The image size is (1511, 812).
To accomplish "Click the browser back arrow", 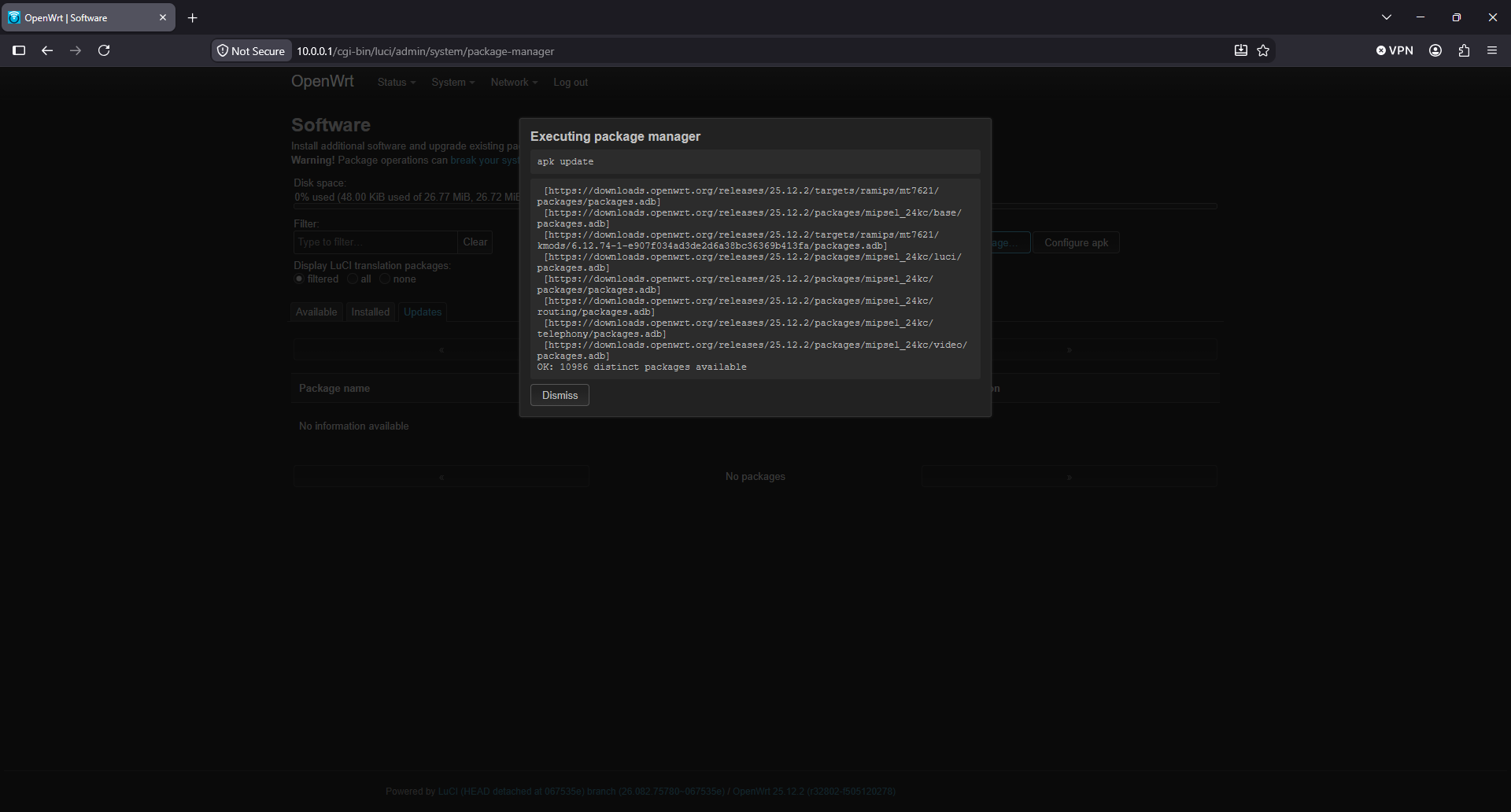I will [47, 50].
